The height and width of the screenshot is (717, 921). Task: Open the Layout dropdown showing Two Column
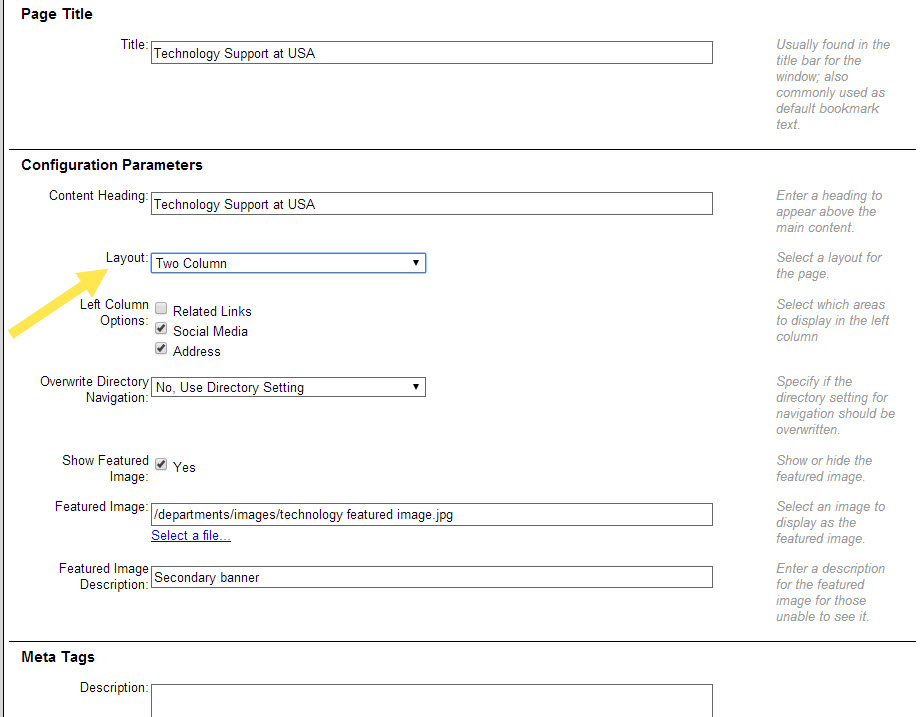288,263
